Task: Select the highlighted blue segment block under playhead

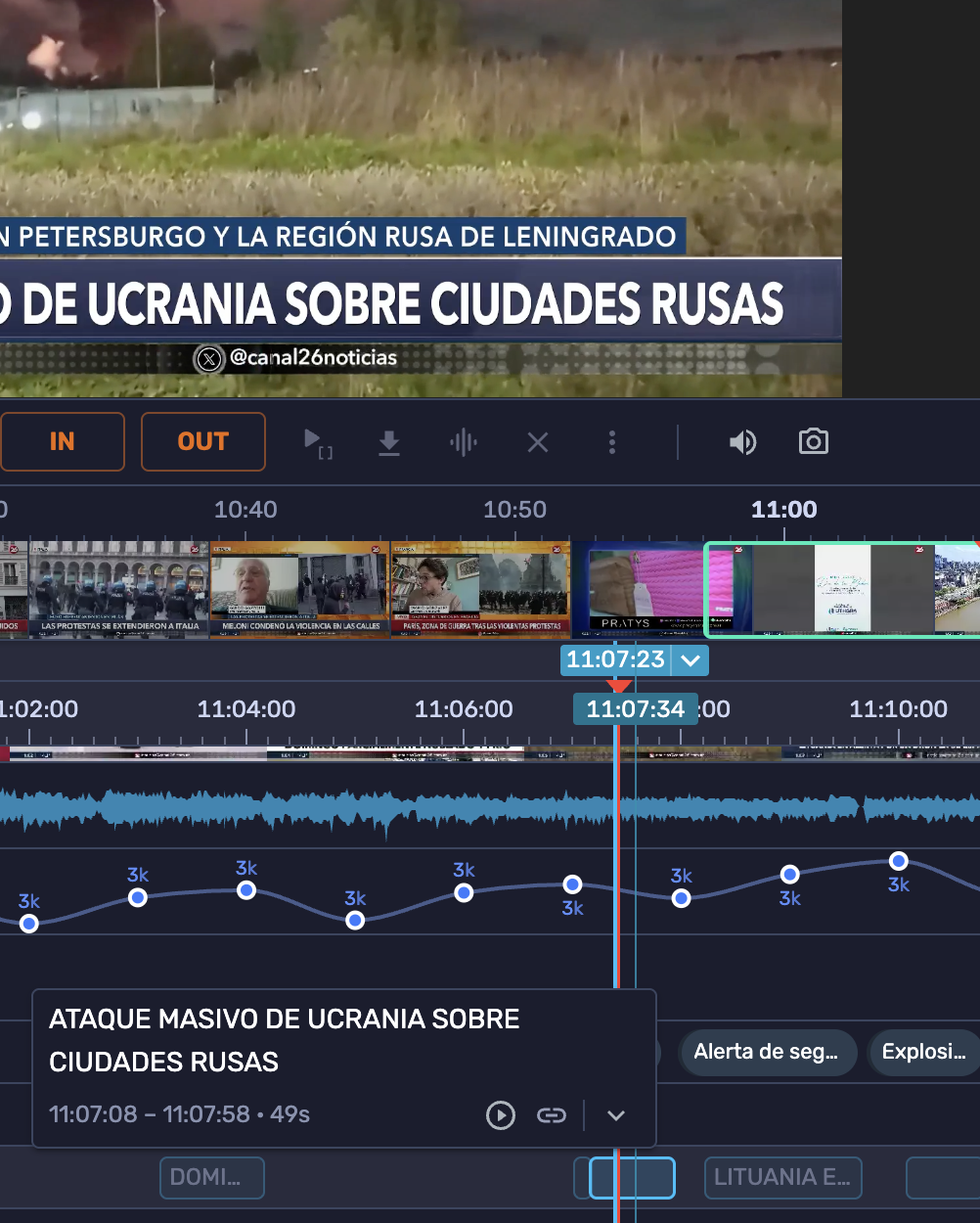Action: (x=632, y=1178)
